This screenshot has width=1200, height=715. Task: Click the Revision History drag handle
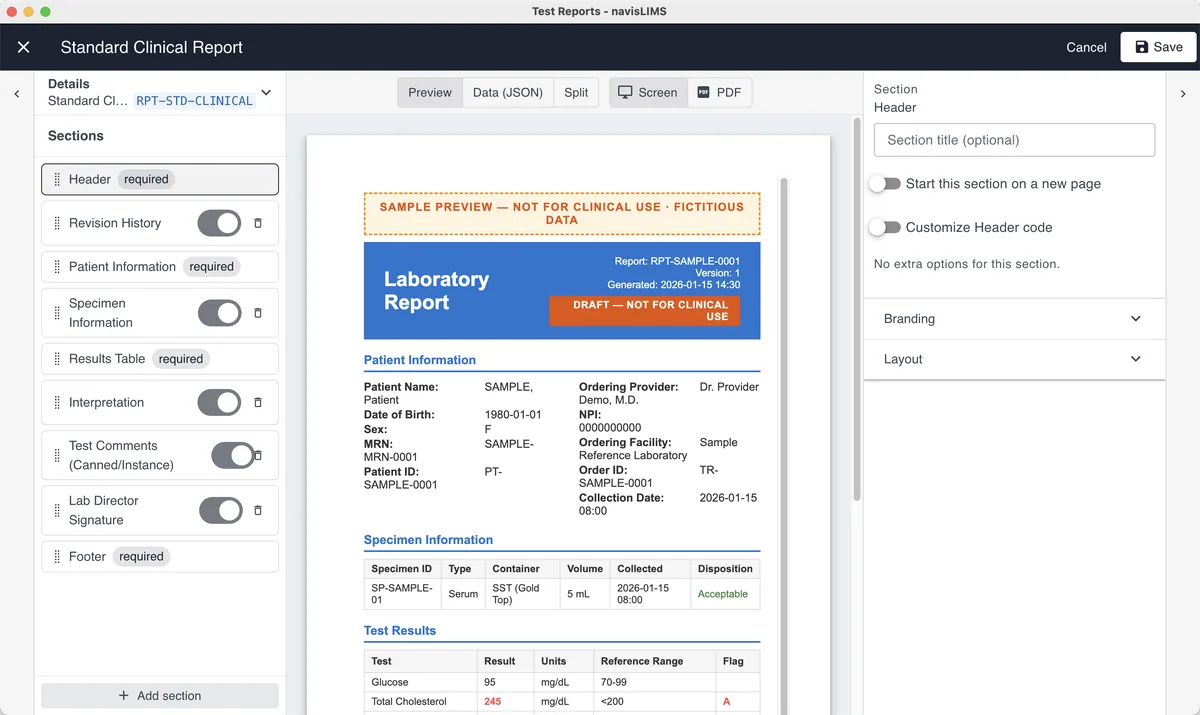[x=57, y=223]
